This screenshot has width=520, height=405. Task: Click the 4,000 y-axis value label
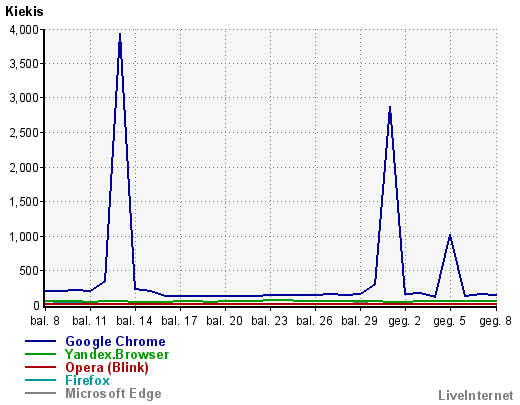click(x=24, y=30)
